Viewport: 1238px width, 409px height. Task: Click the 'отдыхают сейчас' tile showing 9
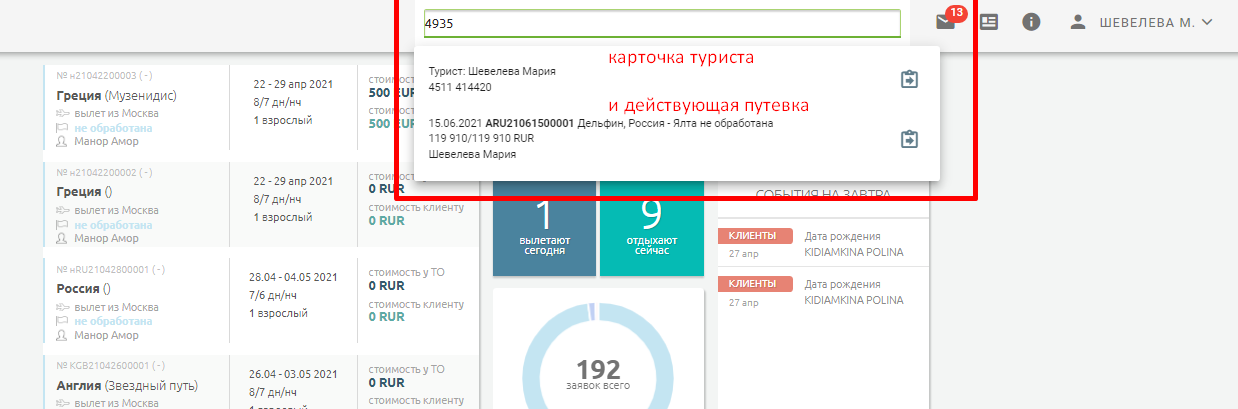point(652,227)
